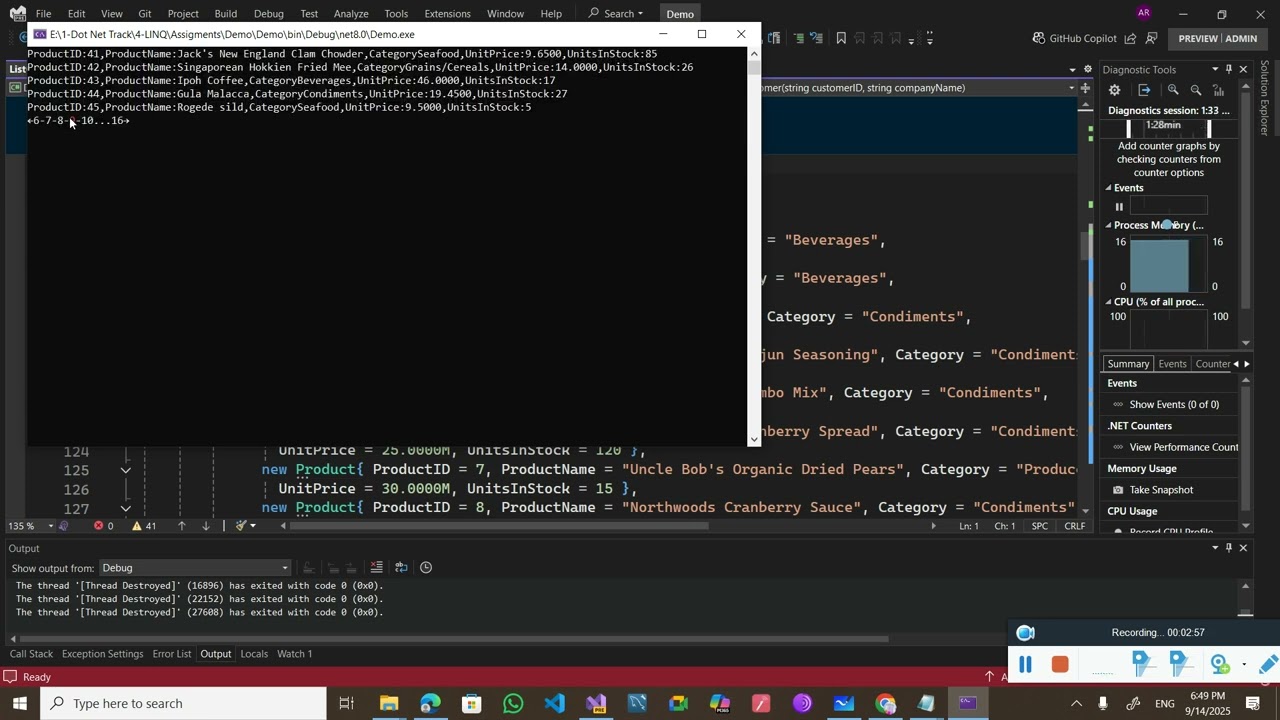
Task: Open the Analyze menu
Action: pos(351,14)
